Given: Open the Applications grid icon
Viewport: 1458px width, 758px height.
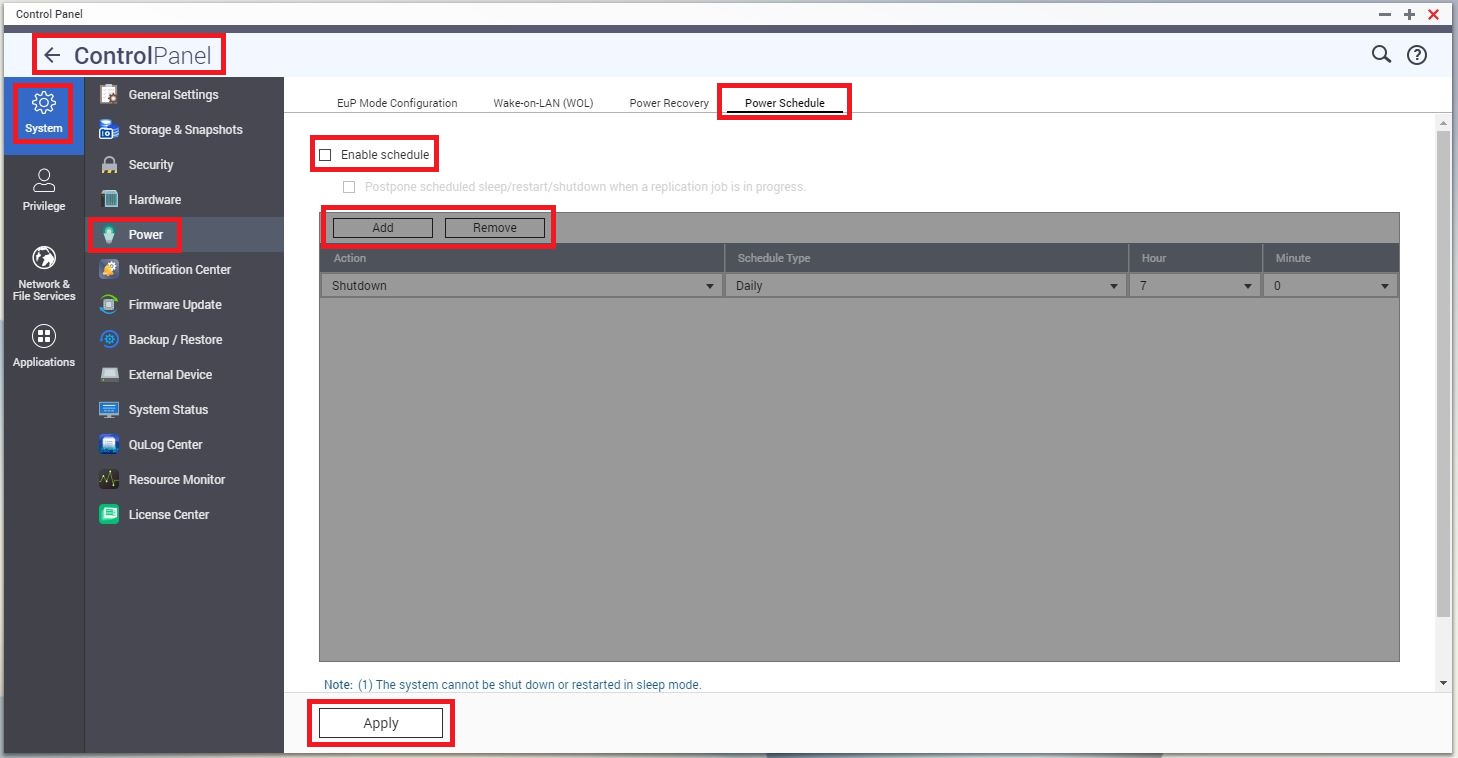Looking at the screenshot, I should click(44, 337).
